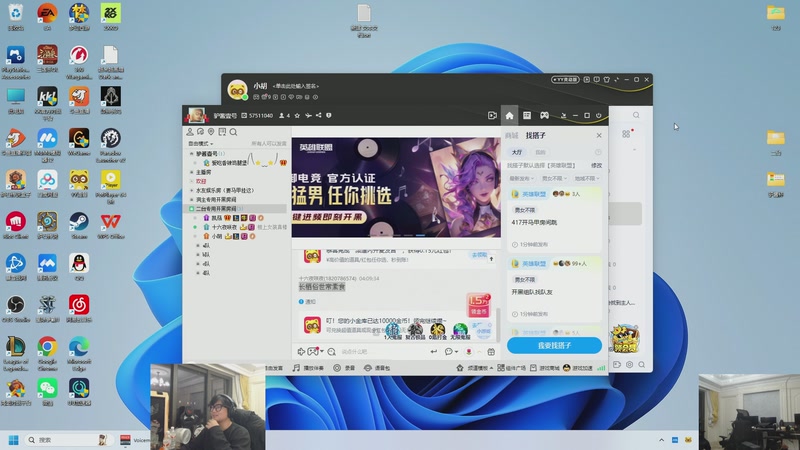The image size is (800, 450).
Task: Open the gender filter dropdown in partner panel
Action: 554,179
